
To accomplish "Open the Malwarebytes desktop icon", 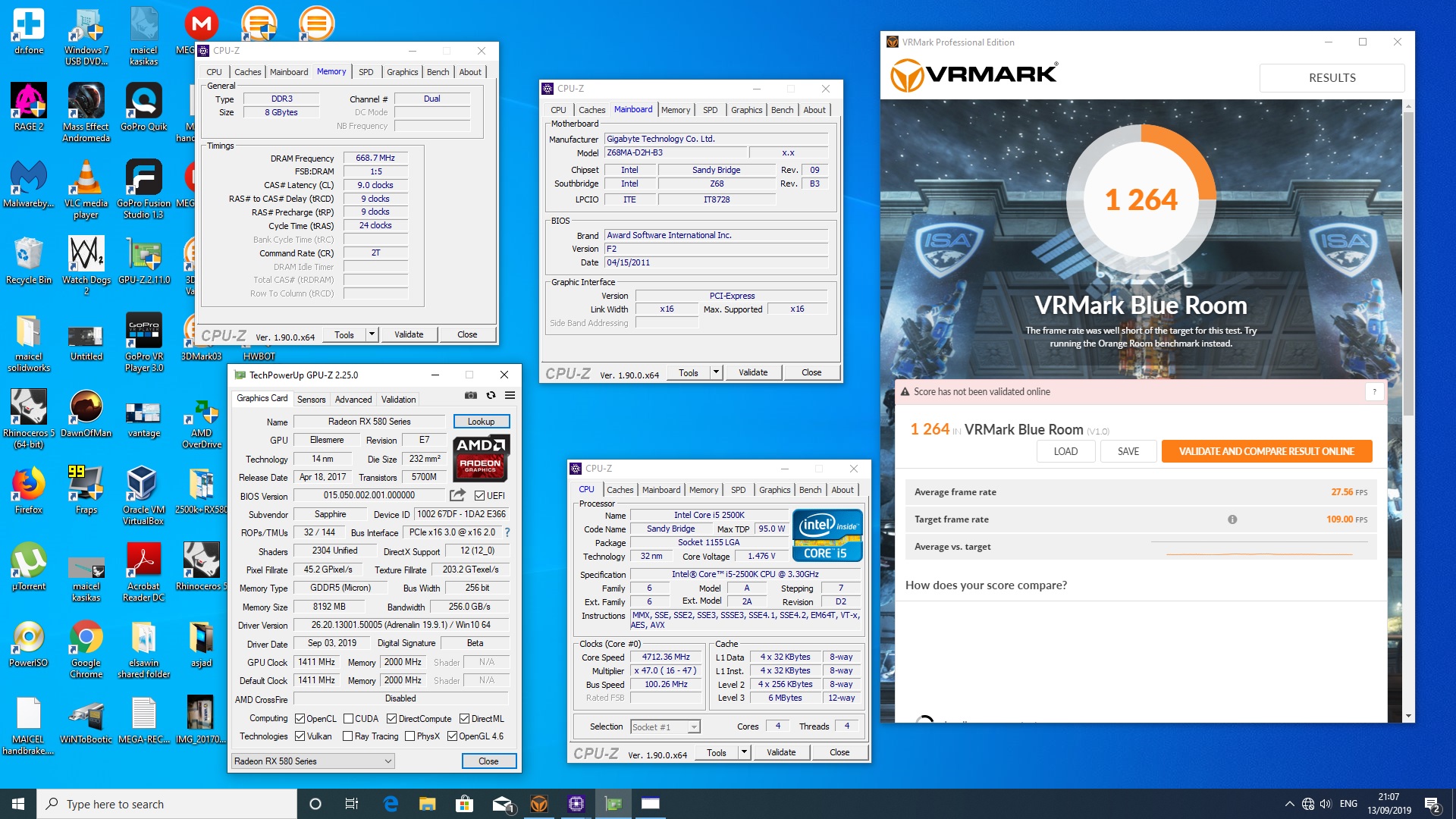I will pyautogui.click(x=29, y=184).
